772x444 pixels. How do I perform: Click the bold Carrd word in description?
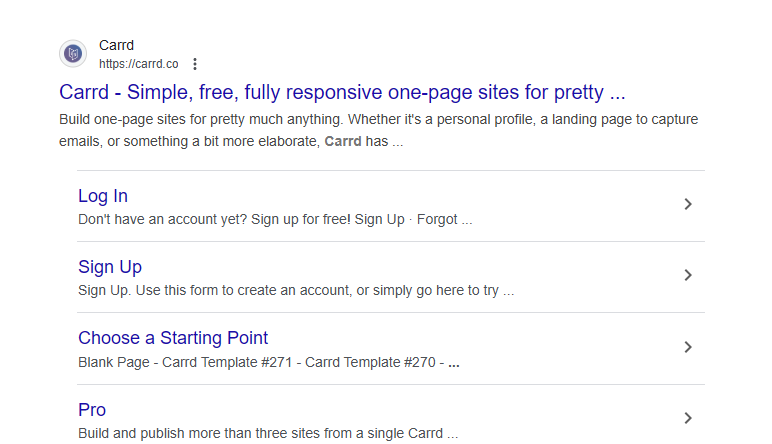[x=343, y=141]
